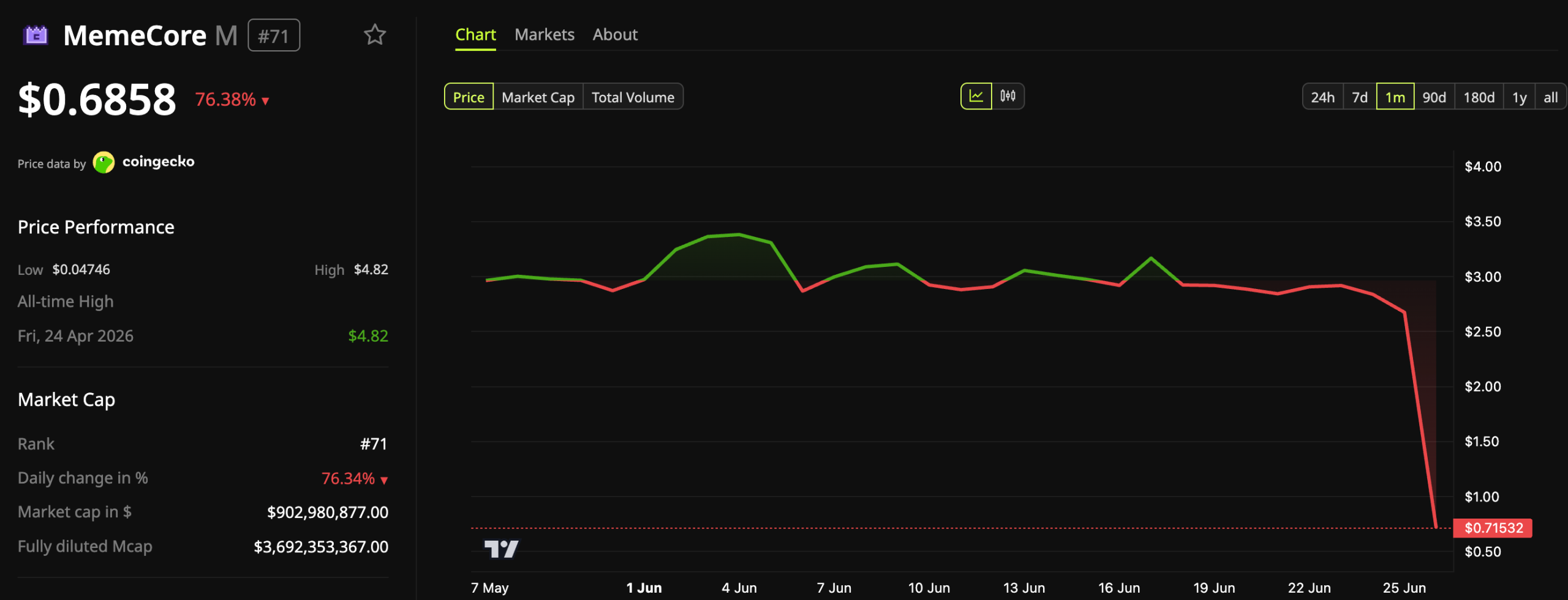1568x600 pixels.
Task: Click the 25 Jun date axis label
Action: [1404, 588]
